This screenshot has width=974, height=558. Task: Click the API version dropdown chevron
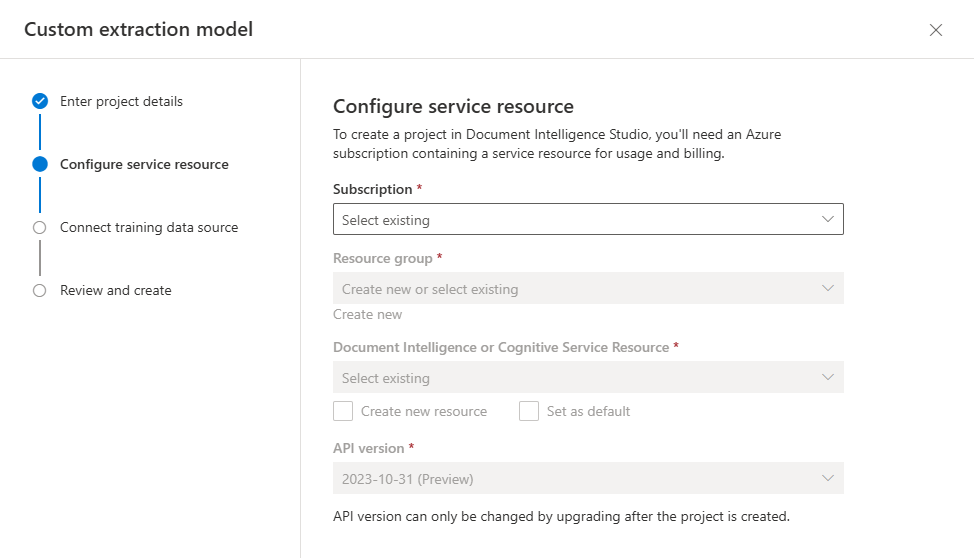(x=827, y=478)
